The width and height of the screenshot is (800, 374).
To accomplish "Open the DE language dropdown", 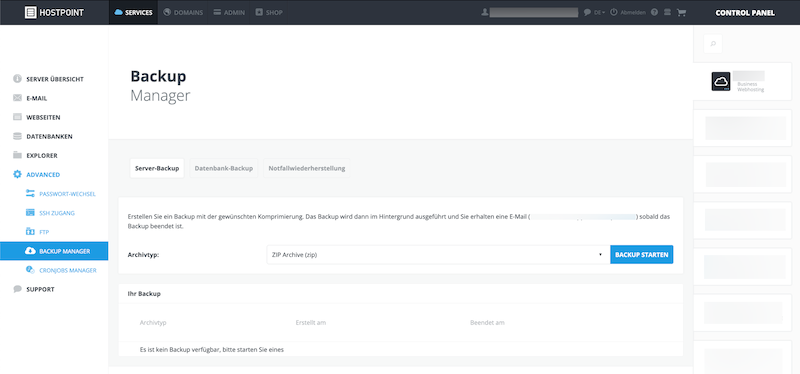I will 599,12.
